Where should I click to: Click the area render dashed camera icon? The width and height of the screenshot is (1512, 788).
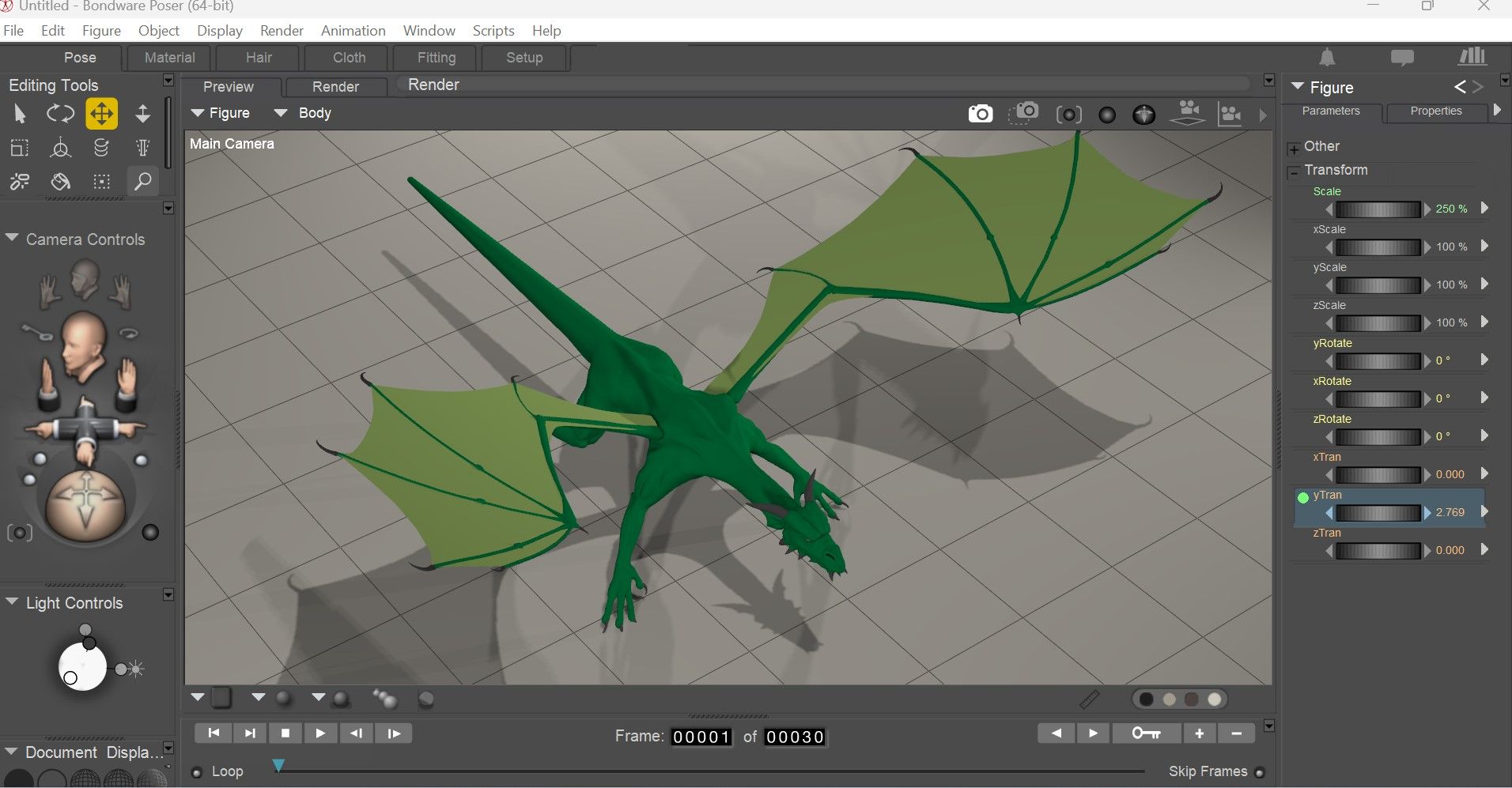click(1023, 113)
